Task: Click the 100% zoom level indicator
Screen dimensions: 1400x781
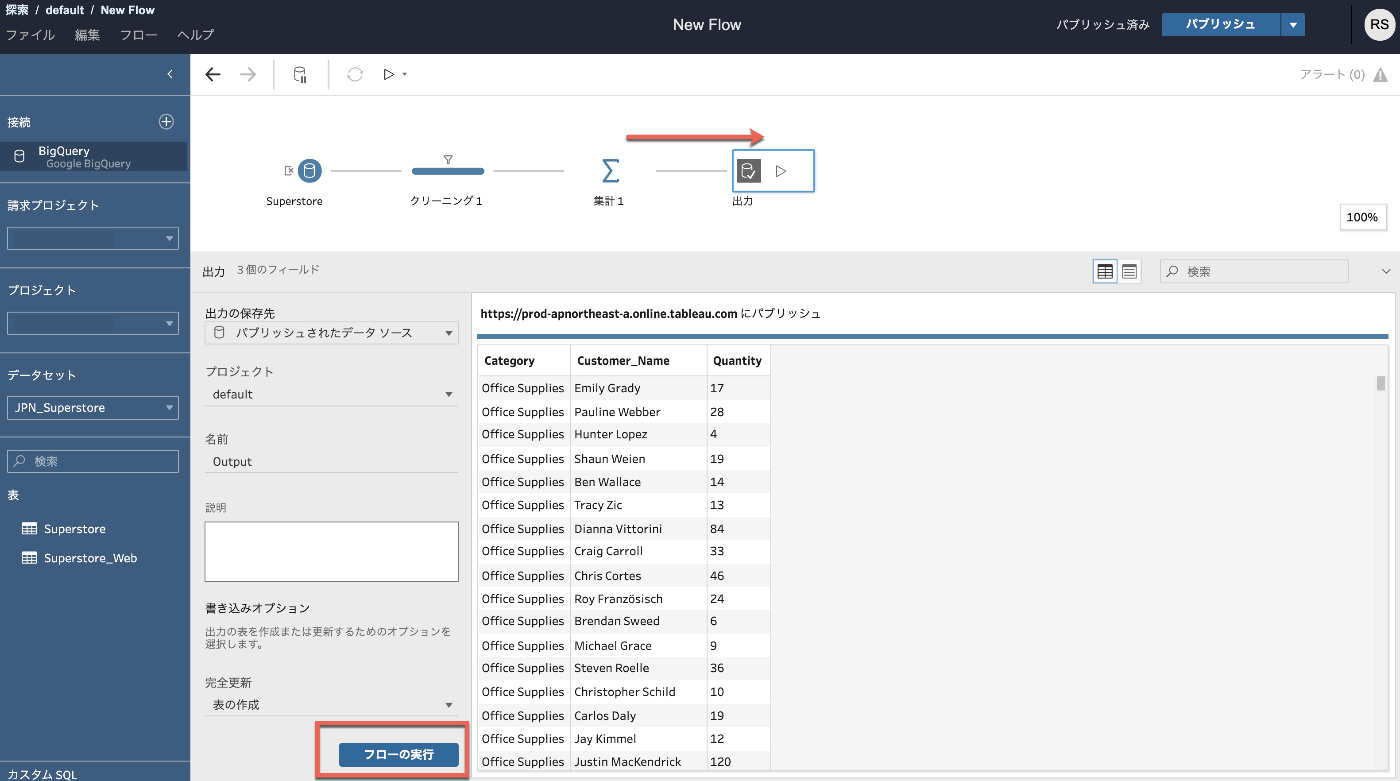Action: 1362,217
